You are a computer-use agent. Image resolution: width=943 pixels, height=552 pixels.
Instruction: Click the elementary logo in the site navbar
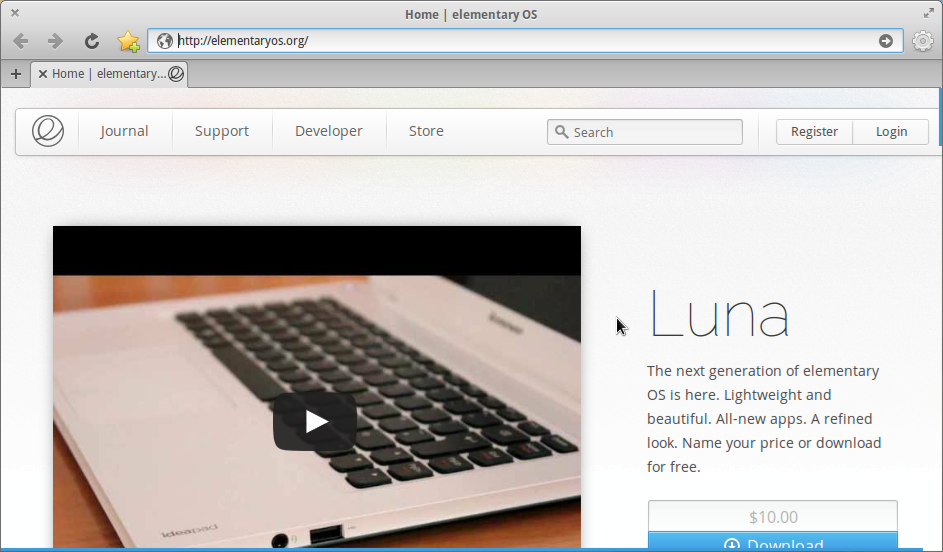48,131
